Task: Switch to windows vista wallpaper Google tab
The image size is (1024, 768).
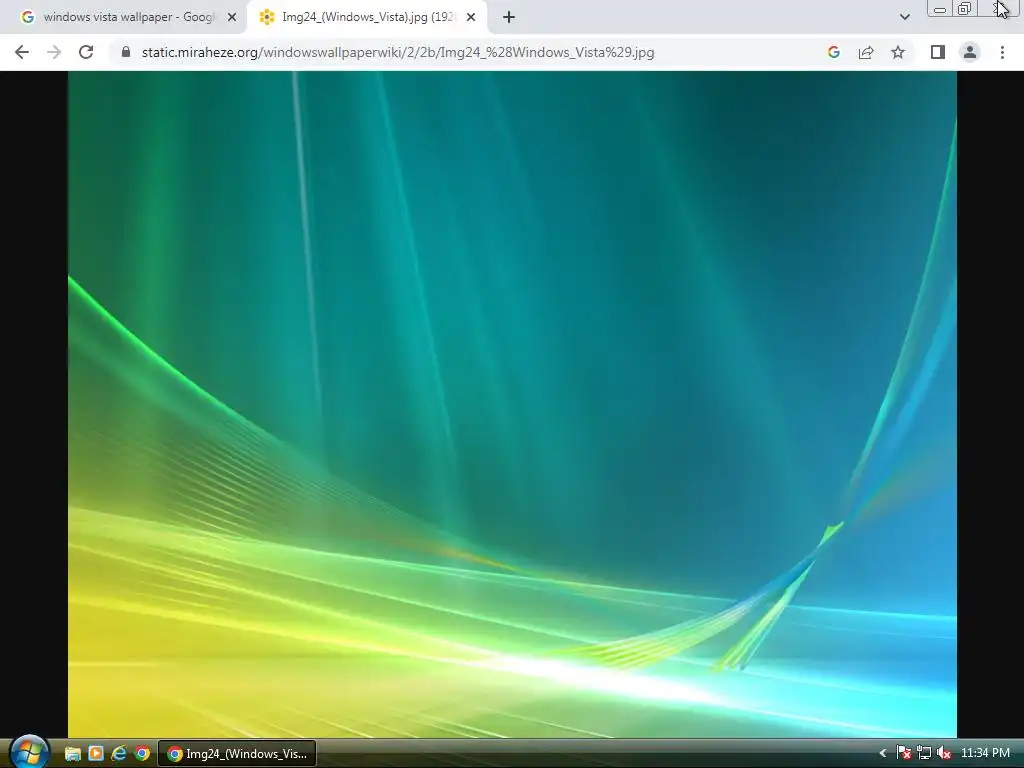Action: [129, 18]
